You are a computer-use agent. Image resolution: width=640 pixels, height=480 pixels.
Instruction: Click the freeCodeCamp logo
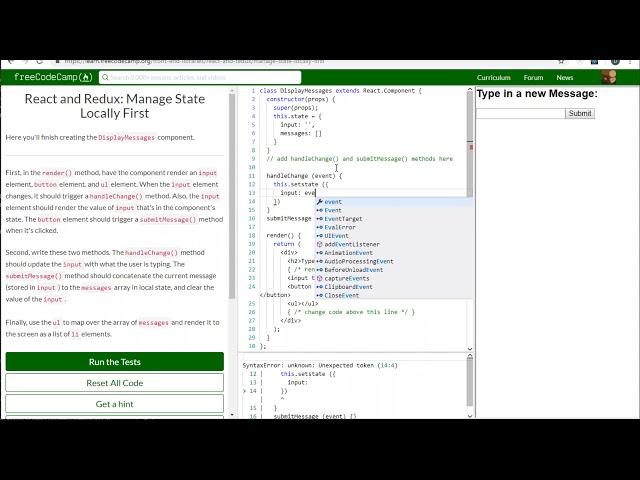(x=53, y=77)
